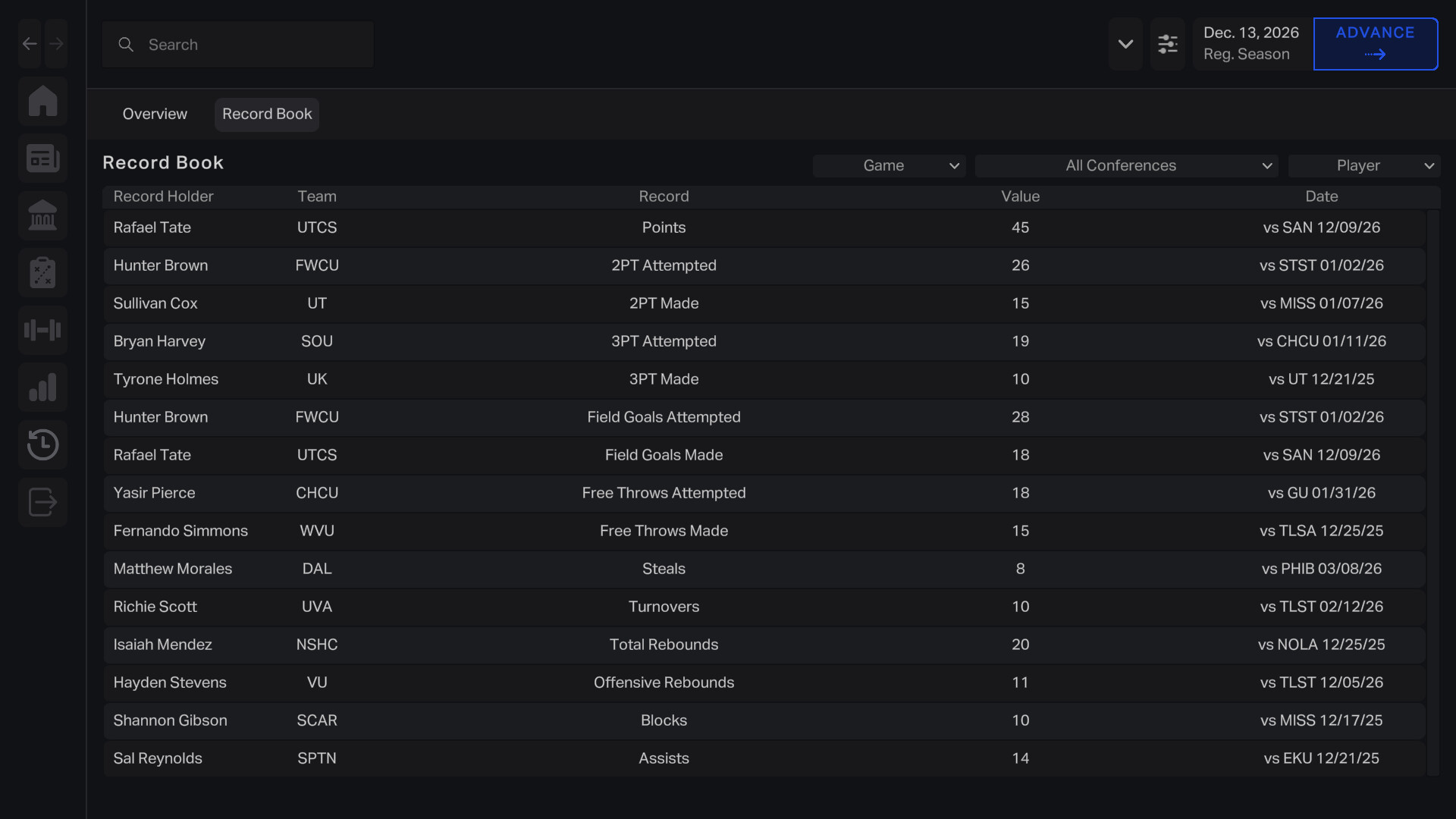The height and width of the screenshot is (819, 1456).
Task: Expand the All Conferences dropdown
Action: [x=1125, y=165]
